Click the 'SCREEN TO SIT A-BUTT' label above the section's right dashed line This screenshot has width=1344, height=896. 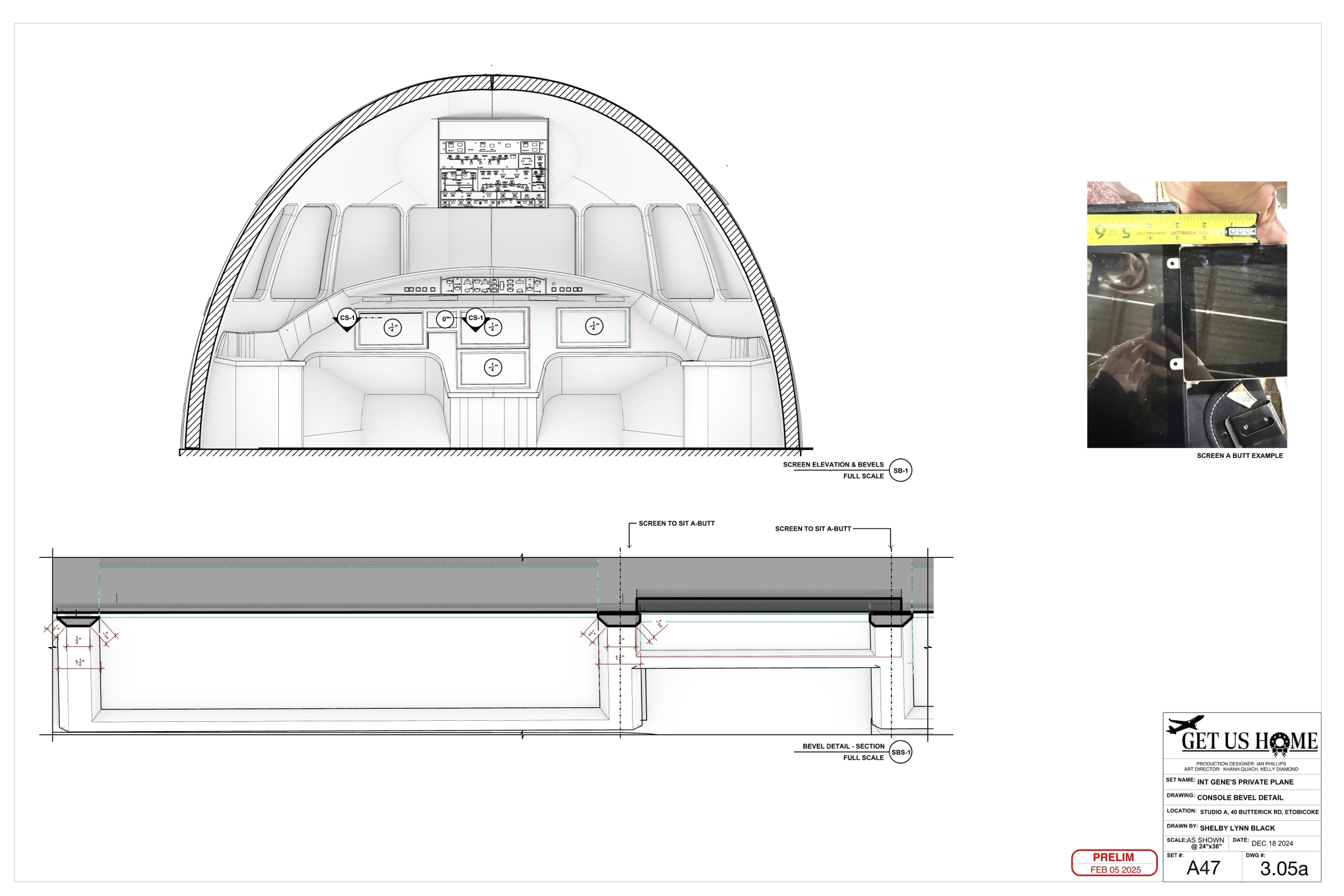813,528
